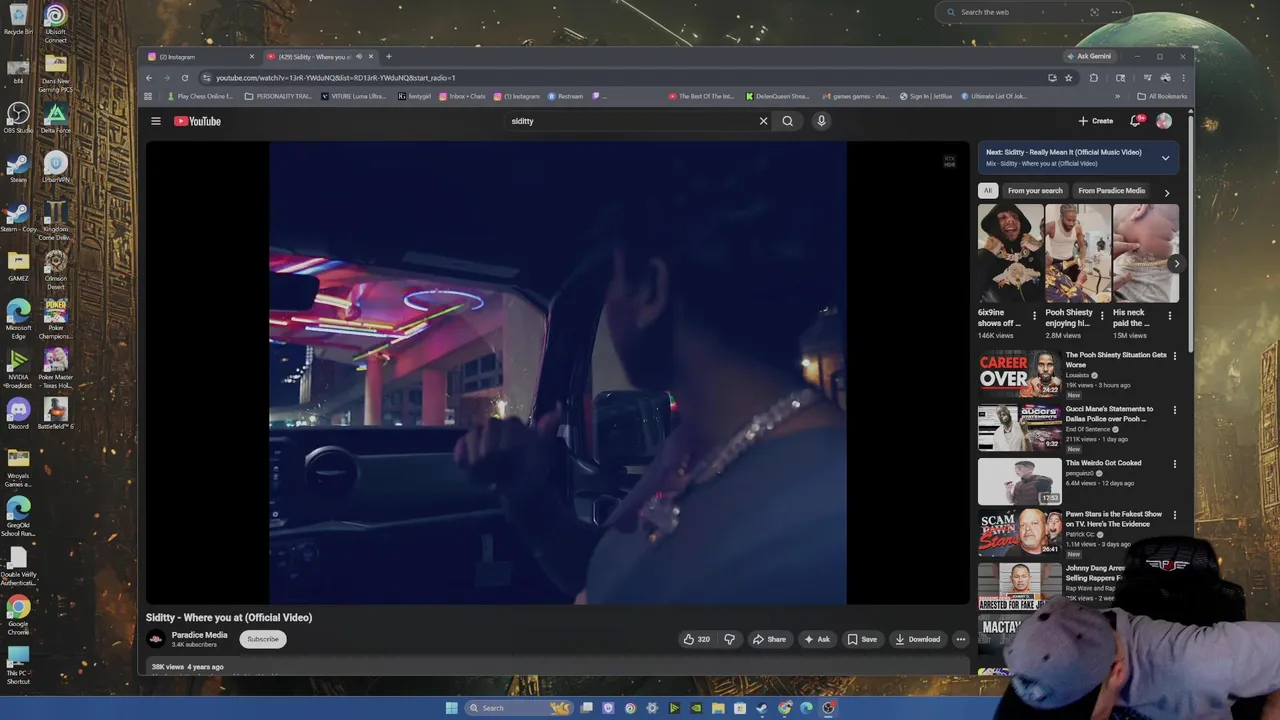Go back in Chrome

pos(149,78)
